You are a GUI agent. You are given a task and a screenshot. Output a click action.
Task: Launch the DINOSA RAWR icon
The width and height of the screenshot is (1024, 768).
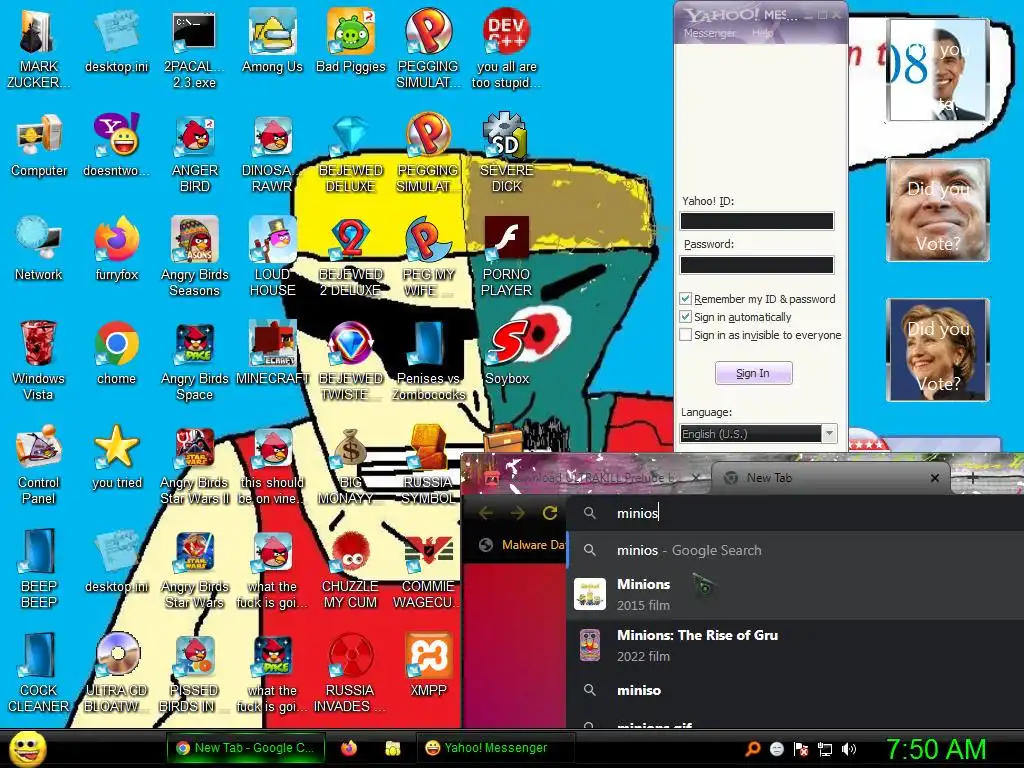tap(272, 137)
